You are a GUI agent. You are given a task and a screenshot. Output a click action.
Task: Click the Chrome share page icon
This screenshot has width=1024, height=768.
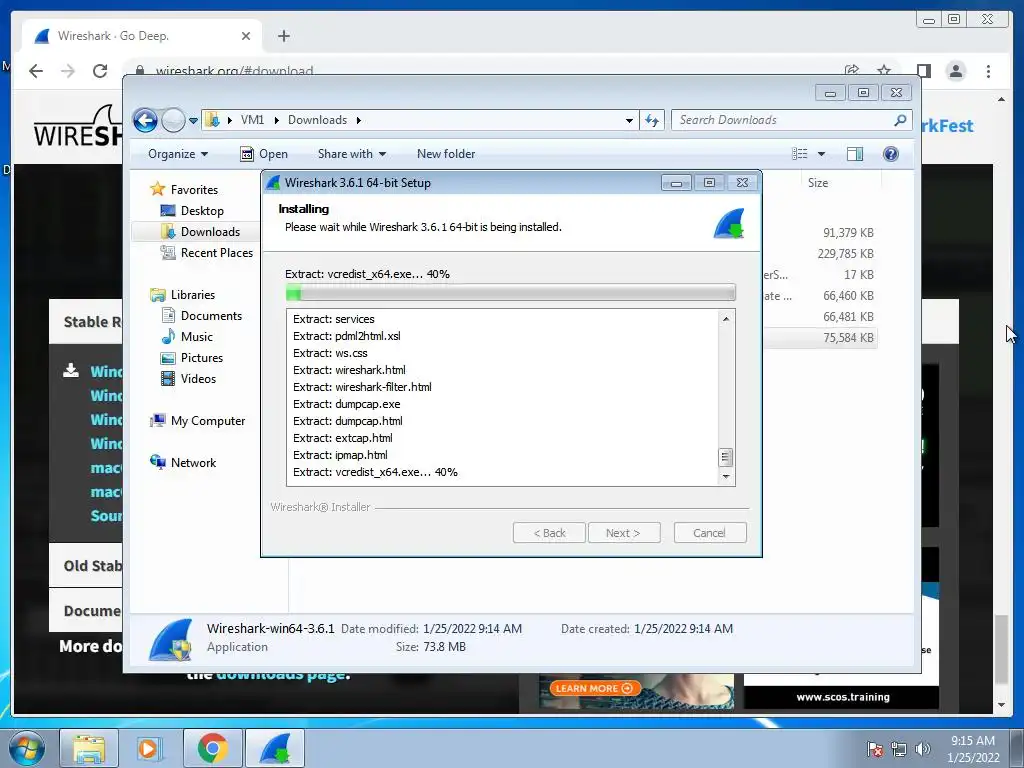click(851, 70)
